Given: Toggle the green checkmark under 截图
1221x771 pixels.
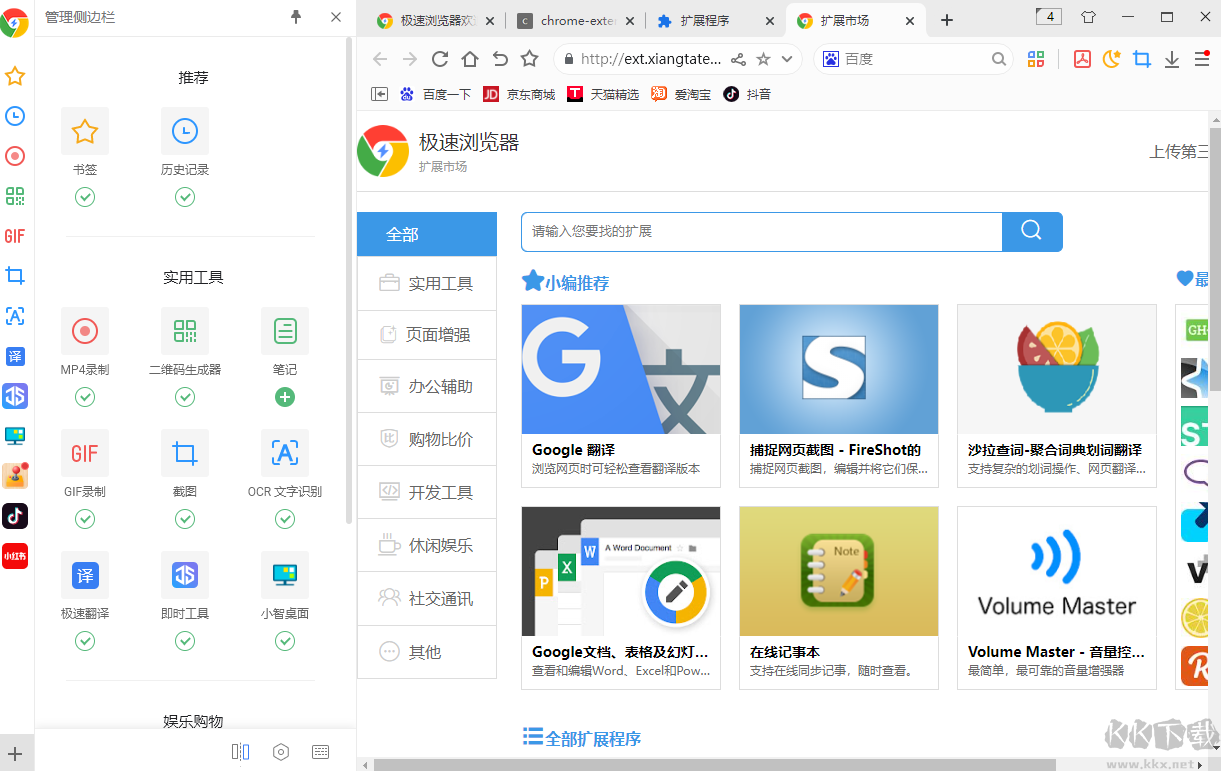Looking at the screenshot, I should point(185,519).
